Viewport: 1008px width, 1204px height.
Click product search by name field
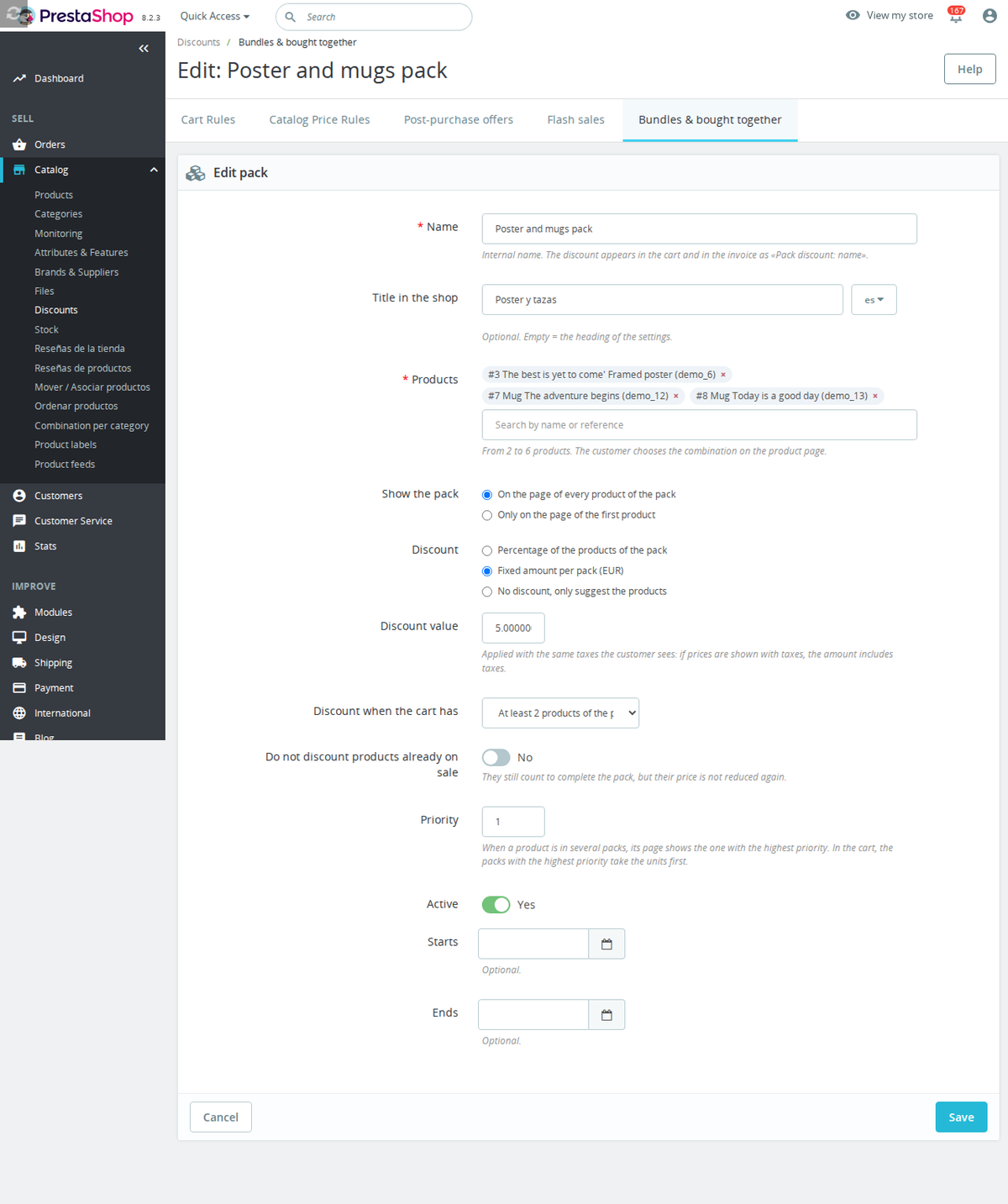(699, 425)
